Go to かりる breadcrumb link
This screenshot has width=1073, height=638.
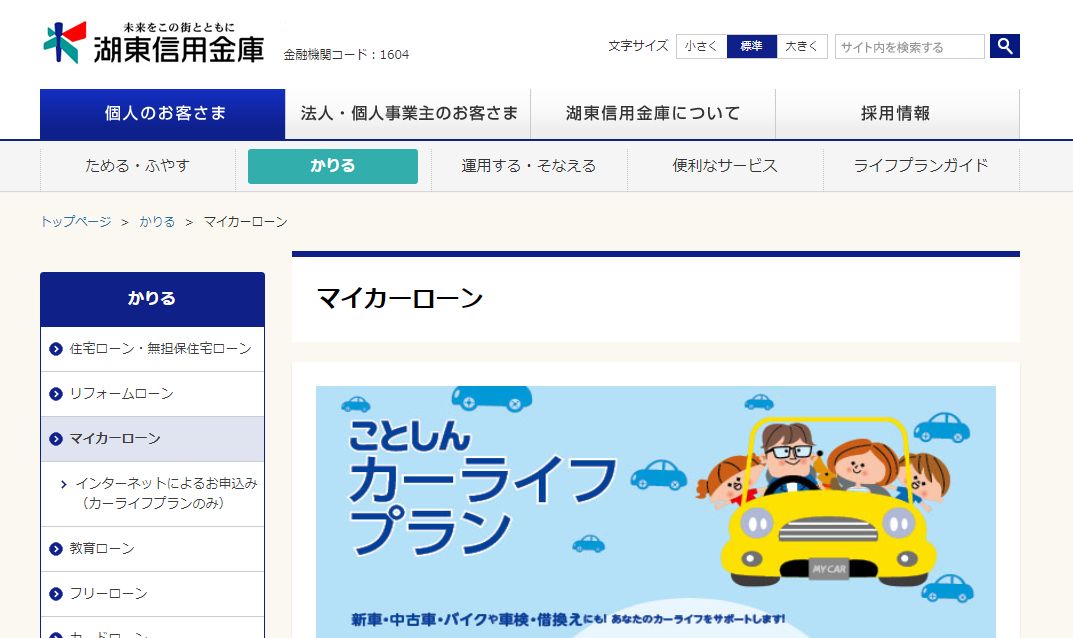[x=157, y=222]
